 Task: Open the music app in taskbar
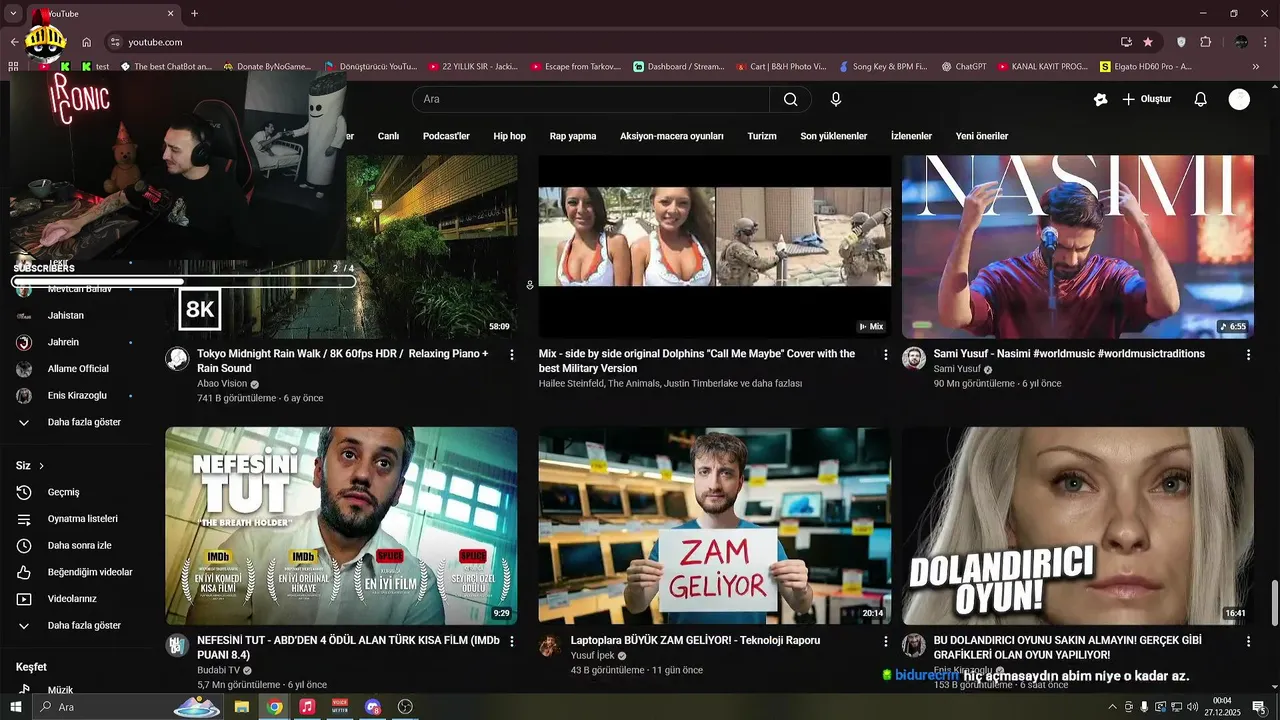click(x=307, y=707)
